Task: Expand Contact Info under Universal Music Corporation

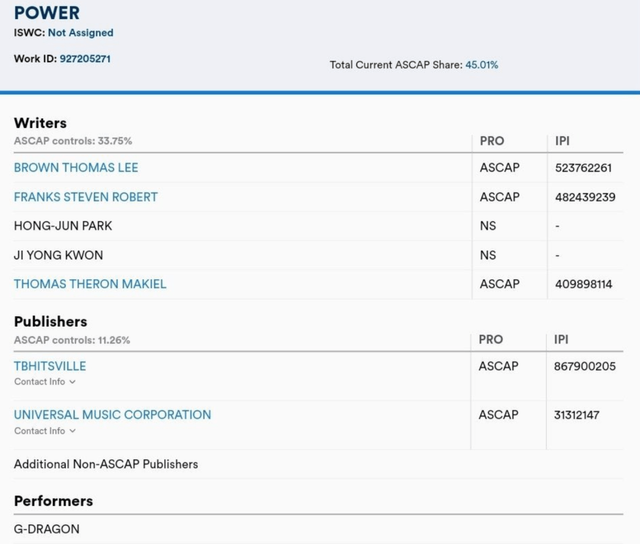Action: pos(45,431)
